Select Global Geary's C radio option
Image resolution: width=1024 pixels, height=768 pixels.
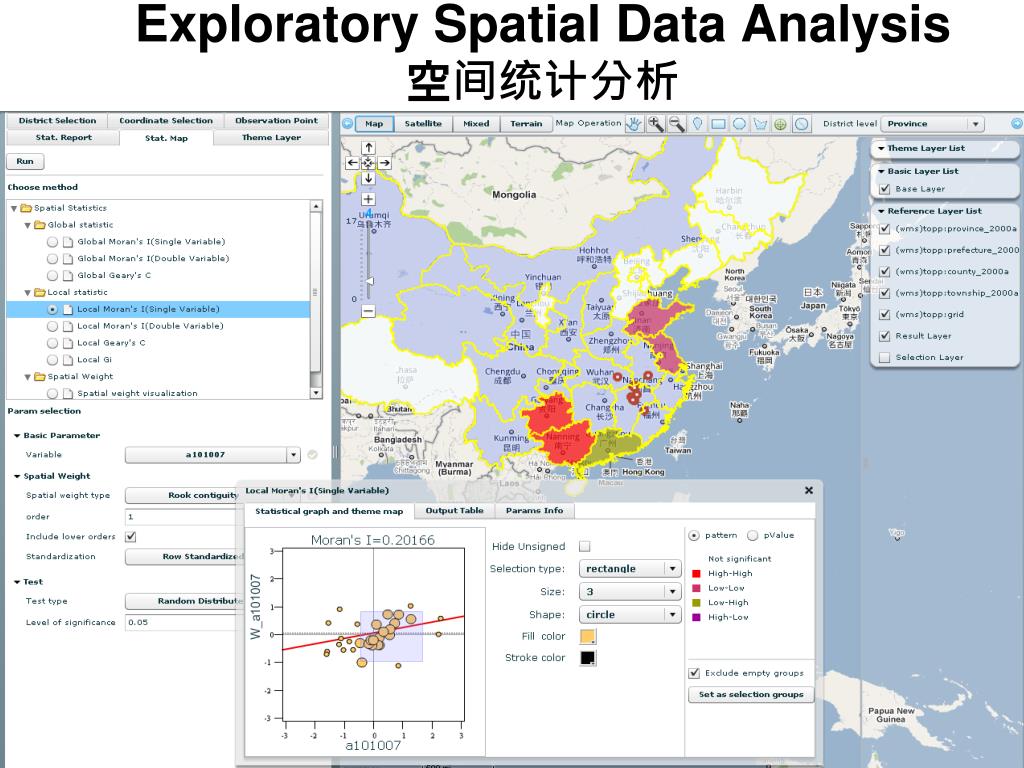point(52,276)
